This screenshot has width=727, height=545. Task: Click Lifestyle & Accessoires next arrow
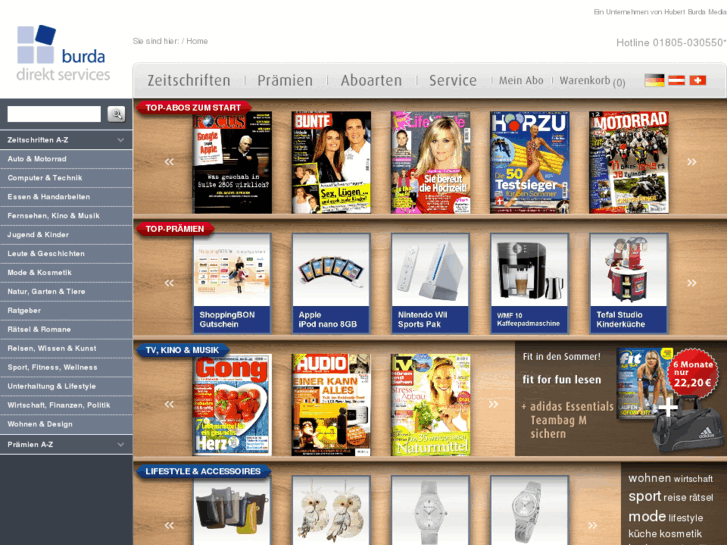(593, 526)
